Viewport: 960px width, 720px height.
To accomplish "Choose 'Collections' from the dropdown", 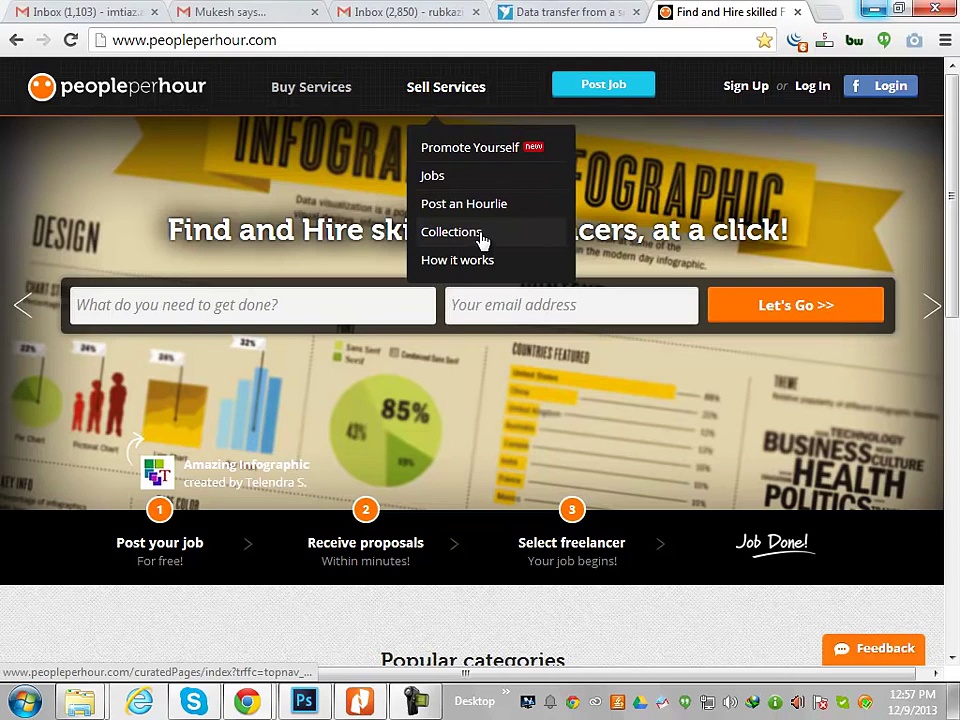I will tap(451, 232).
